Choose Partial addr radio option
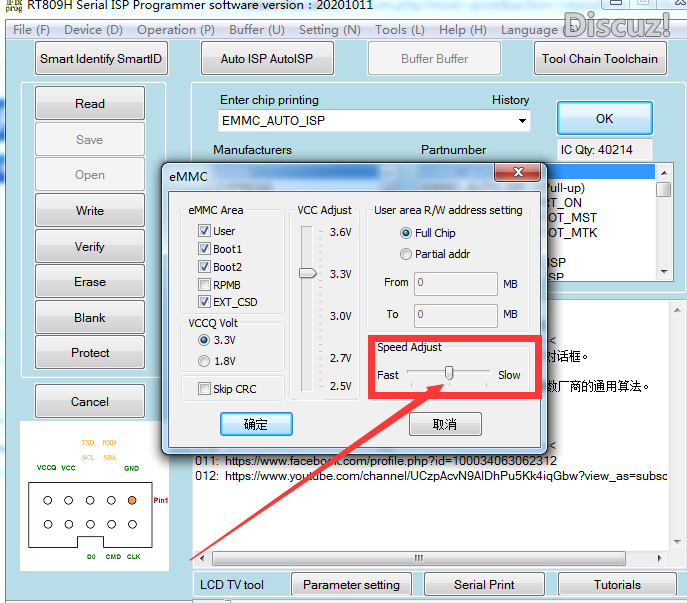Viewport: 687px width, 603px height. 406,254
